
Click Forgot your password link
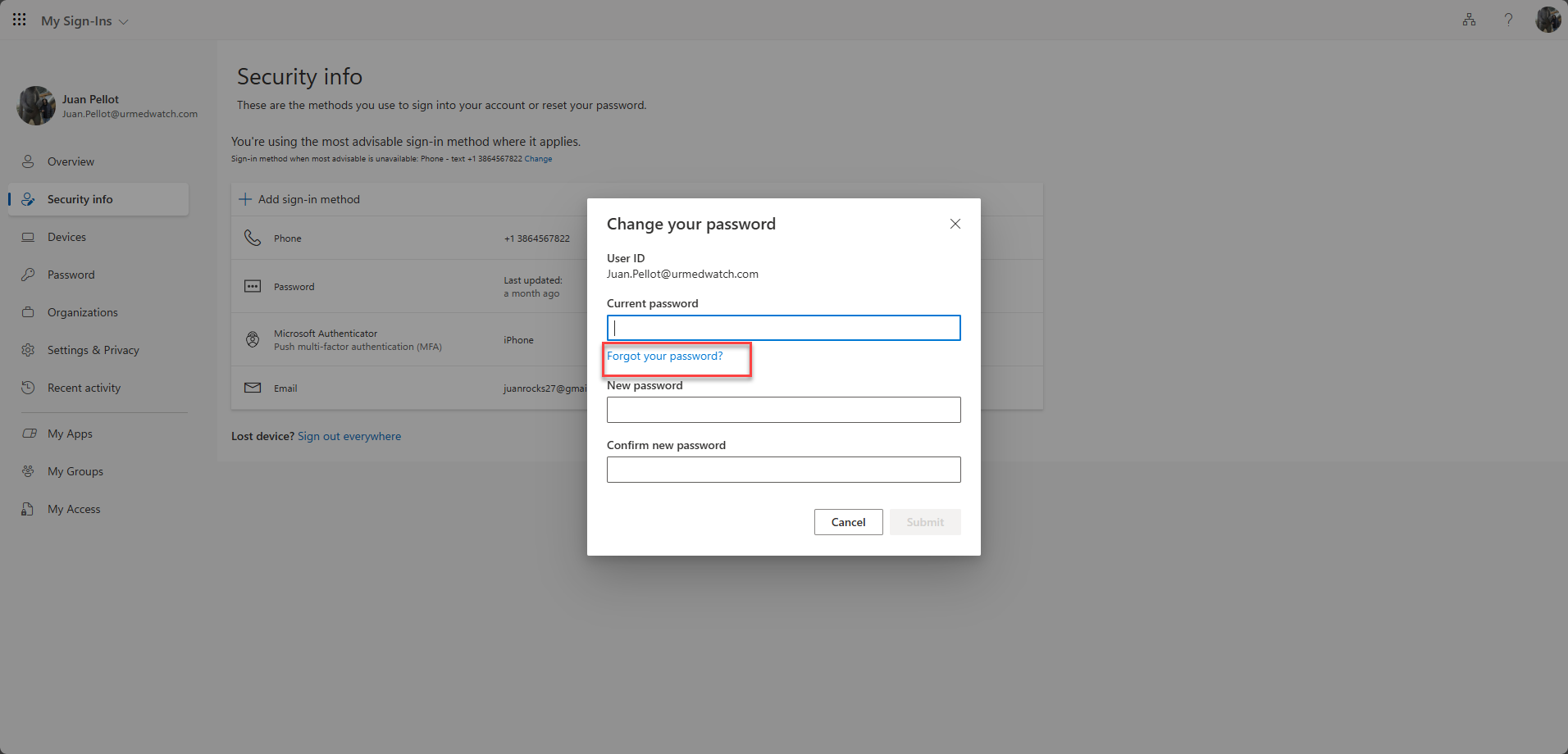pos(664,357)
